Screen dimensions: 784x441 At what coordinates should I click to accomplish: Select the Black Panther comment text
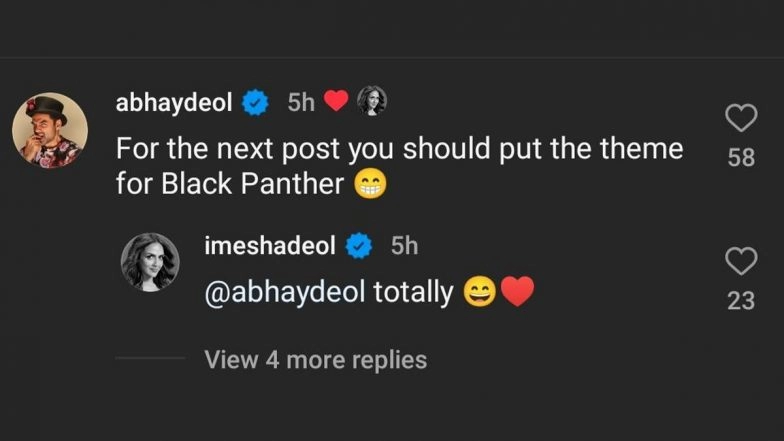pos(398,150)
